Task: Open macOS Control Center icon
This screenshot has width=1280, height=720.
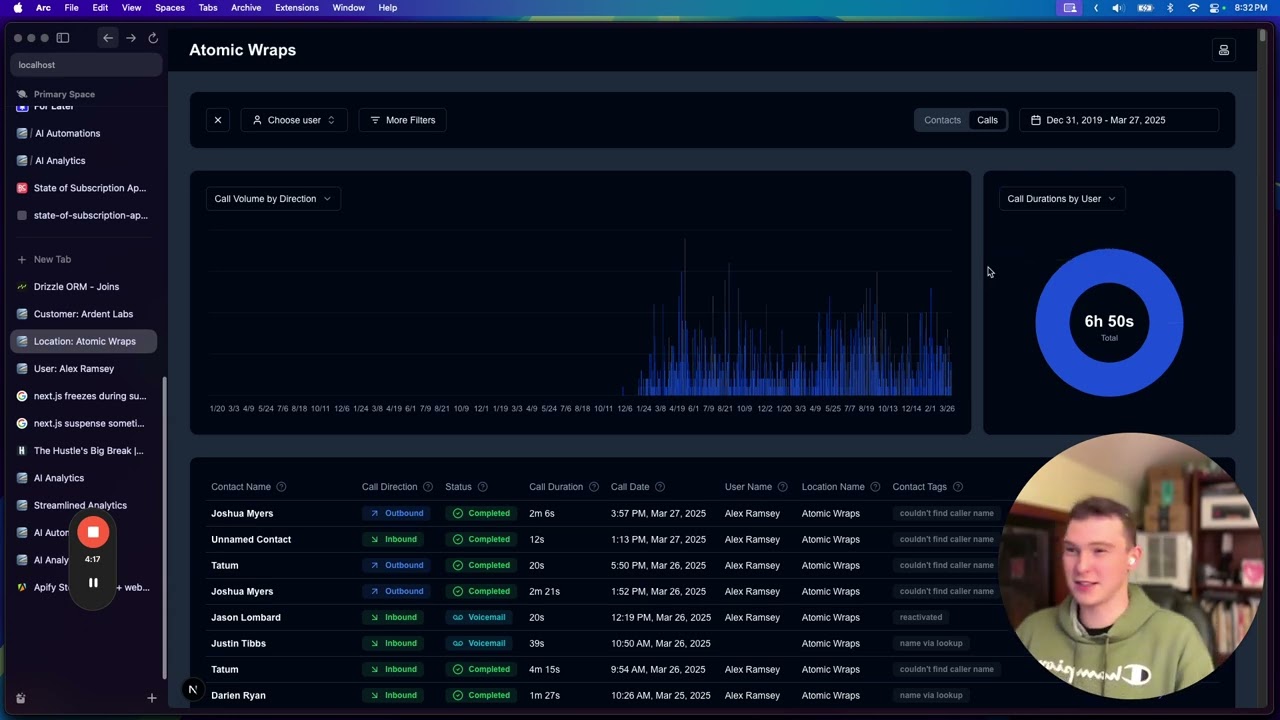Action: coord(1216,8)
